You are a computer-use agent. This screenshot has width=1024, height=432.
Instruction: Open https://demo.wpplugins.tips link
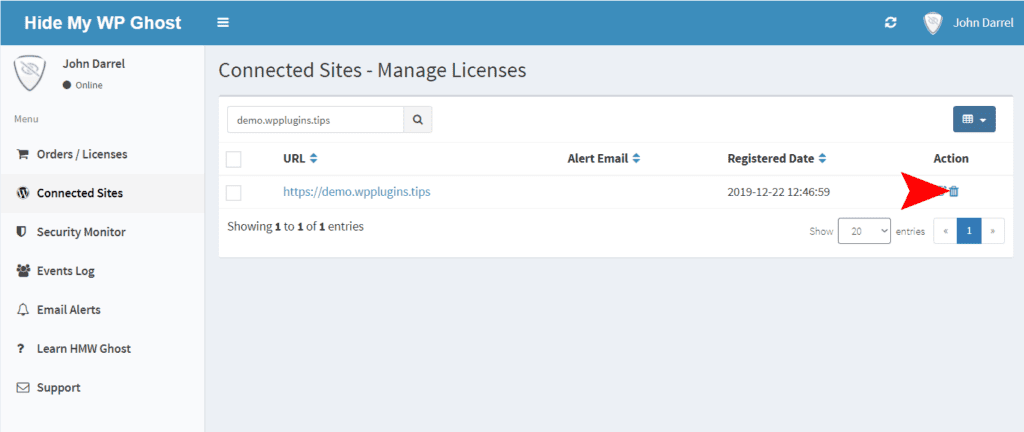point(357,192)
